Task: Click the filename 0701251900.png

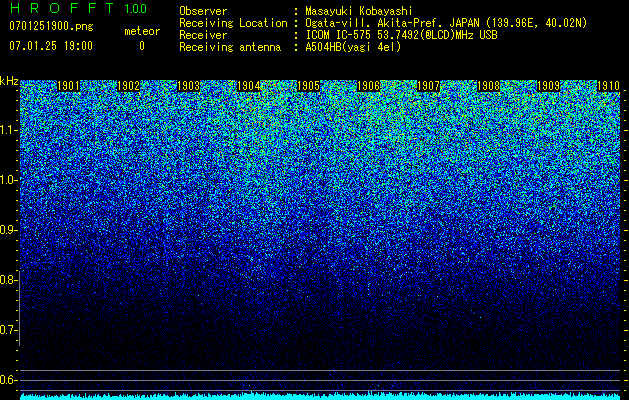Action: tap(51, 26)
